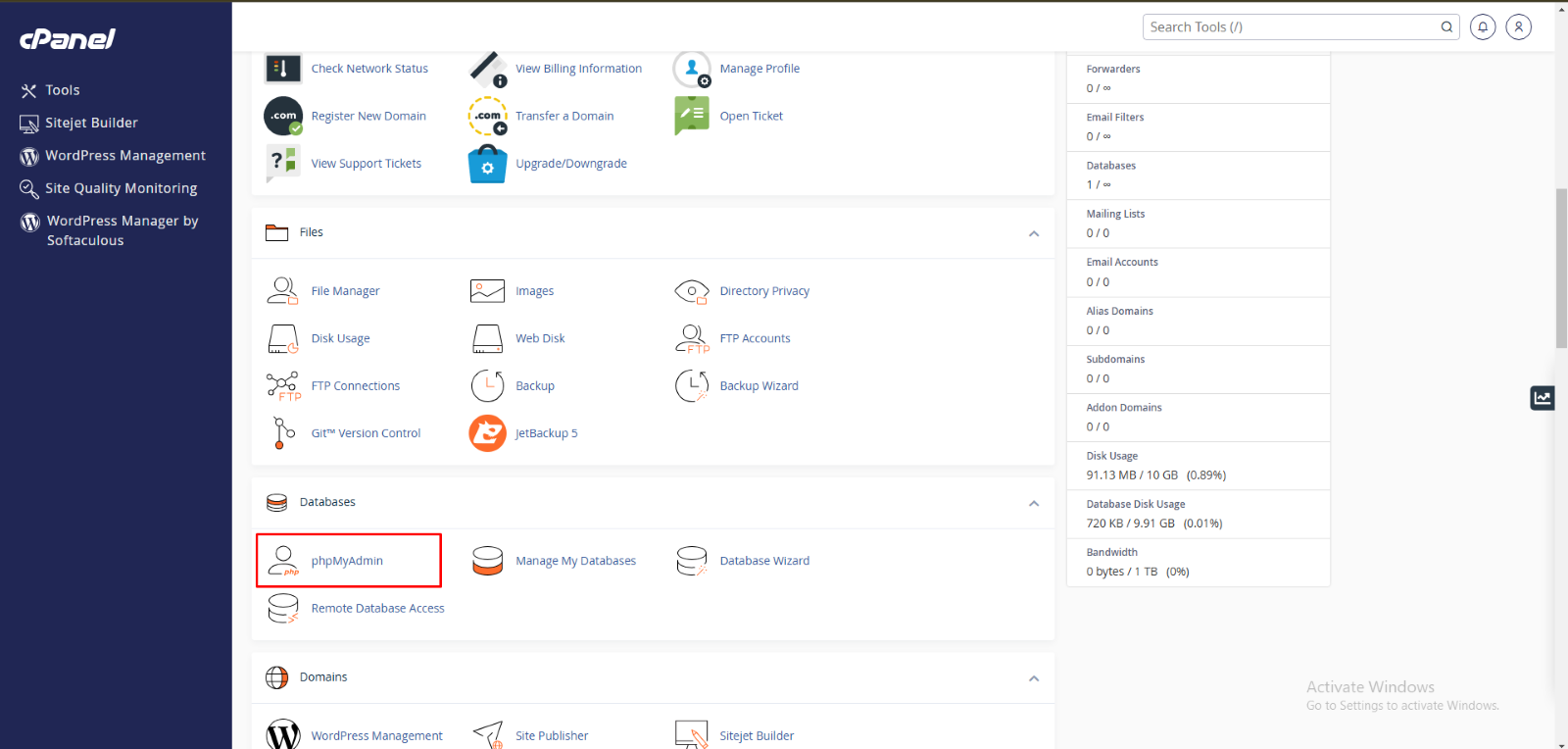Open File Manager icon
The image size is (1568, 749).
tap(282, 291)
